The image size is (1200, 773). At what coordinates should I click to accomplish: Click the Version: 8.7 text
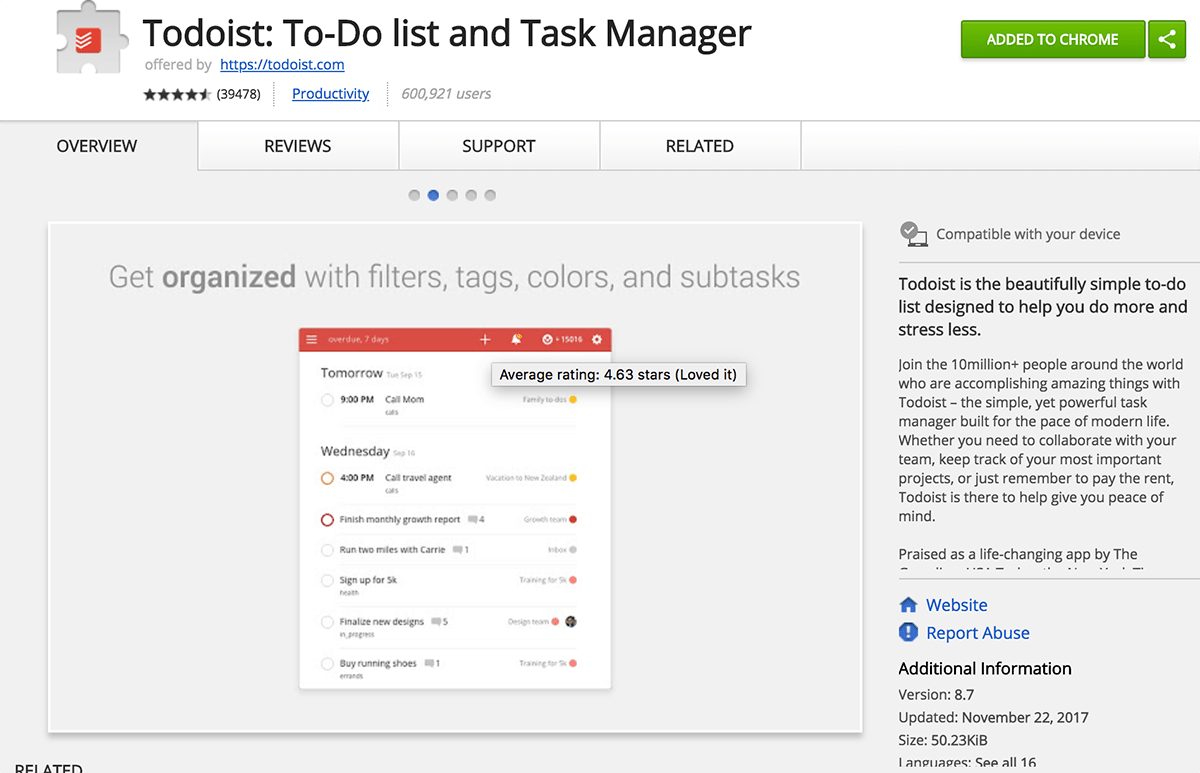point(936,694)
